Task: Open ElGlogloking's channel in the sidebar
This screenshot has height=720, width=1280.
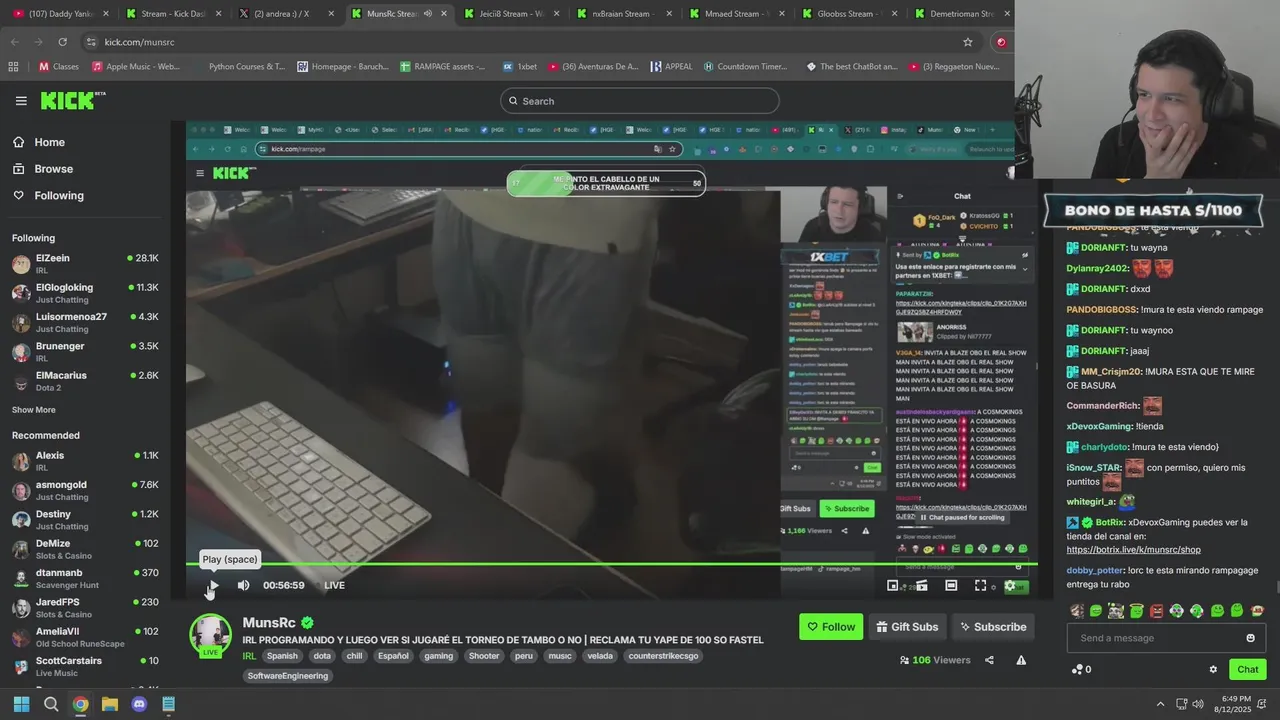Action: (x=85, y=293)
